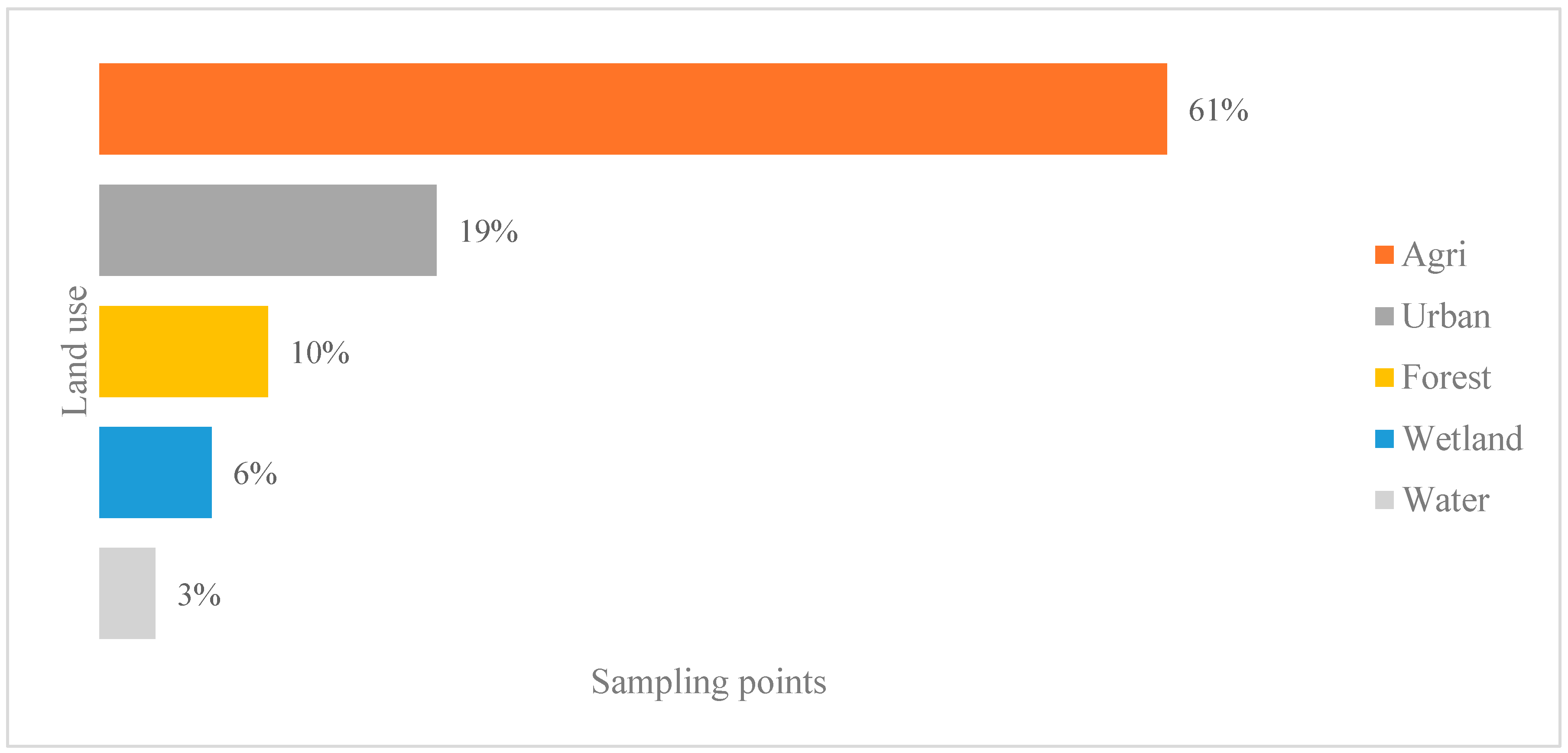
Task: Click the orange Agri legend swatch
Action: pyautogui.click(x=1383, y=255)
